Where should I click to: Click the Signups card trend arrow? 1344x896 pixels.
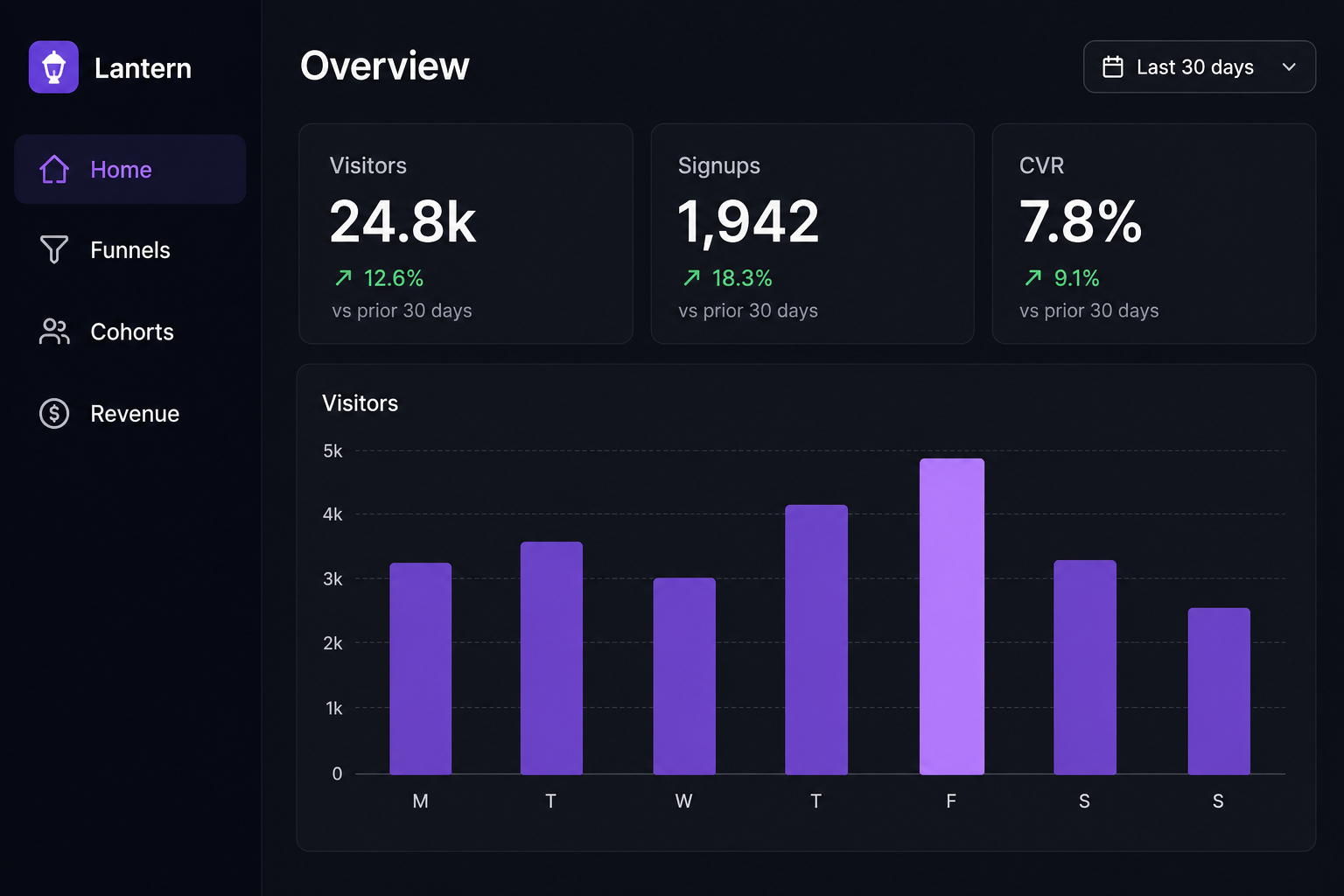(x=692, y=277)
